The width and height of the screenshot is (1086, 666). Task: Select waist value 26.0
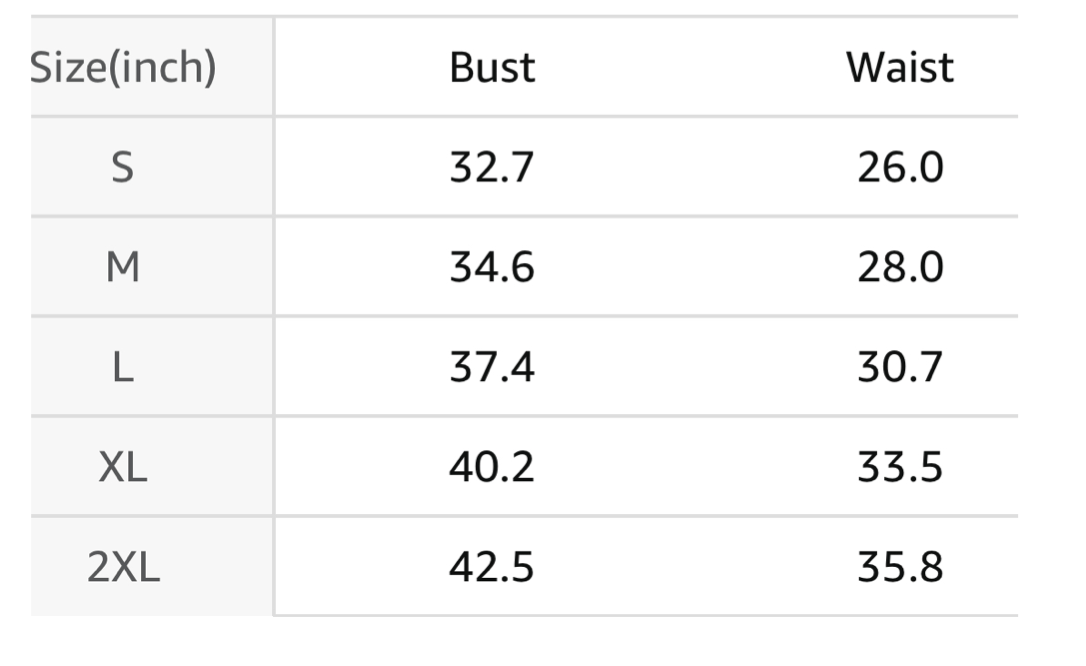(900, 168)
